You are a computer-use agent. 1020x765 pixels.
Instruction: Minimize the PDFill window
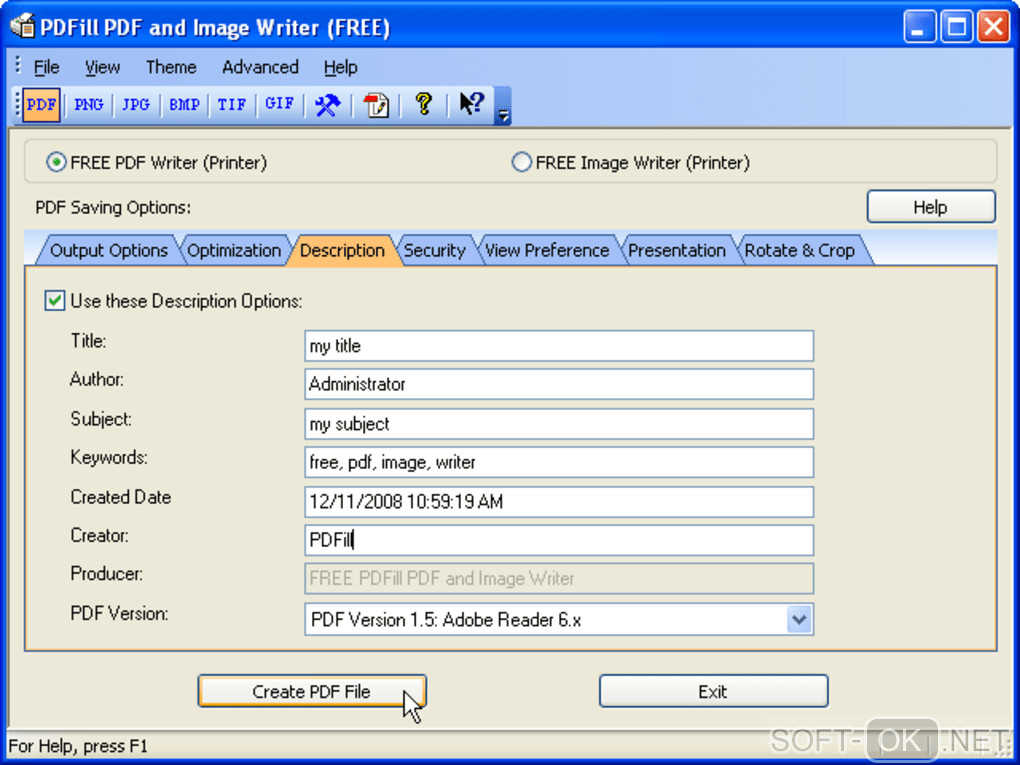point(919,27)
